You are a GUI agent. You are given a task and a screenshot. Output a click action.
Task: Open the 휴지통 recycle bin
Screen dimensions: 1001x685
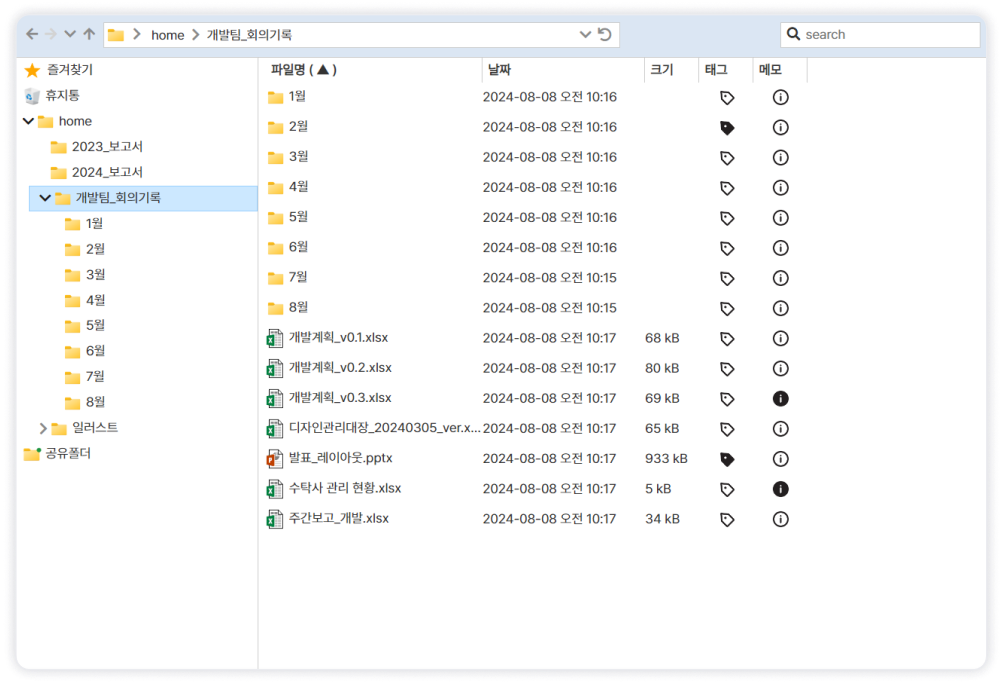(x=62, y=95)
